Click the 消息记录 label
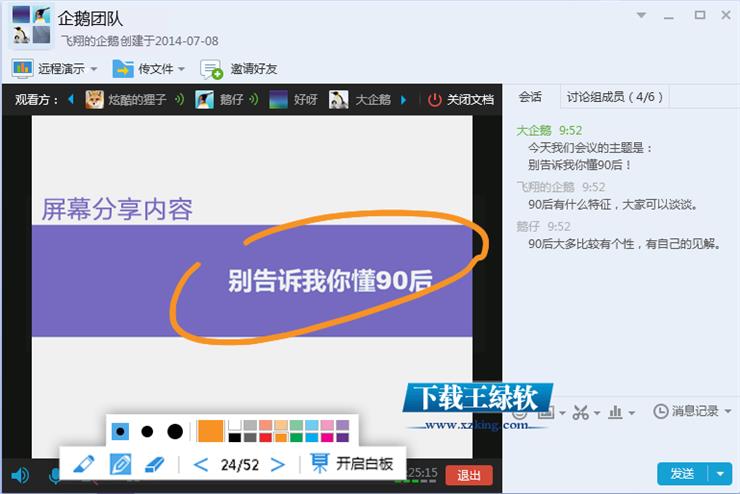Screen dimensions: 740x494 (696, 411)
